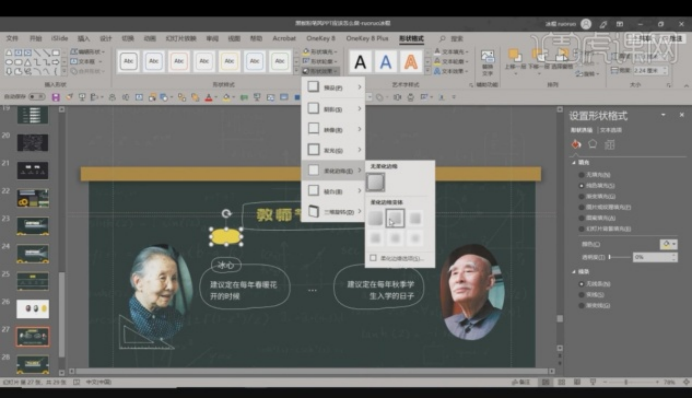692x398 pixels.
Task: Collapse the 线条 section in the pane
Action: coord(574,272)
